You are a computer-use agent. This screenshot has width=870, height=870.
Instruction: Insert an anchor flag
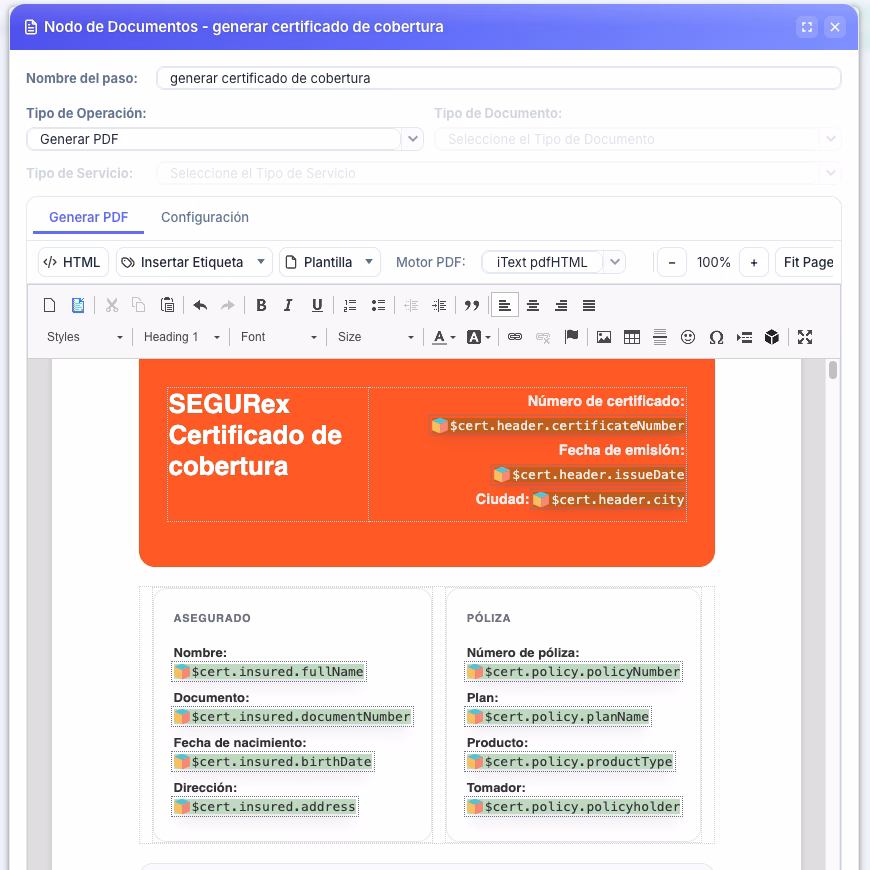click(x=571, y=337)
